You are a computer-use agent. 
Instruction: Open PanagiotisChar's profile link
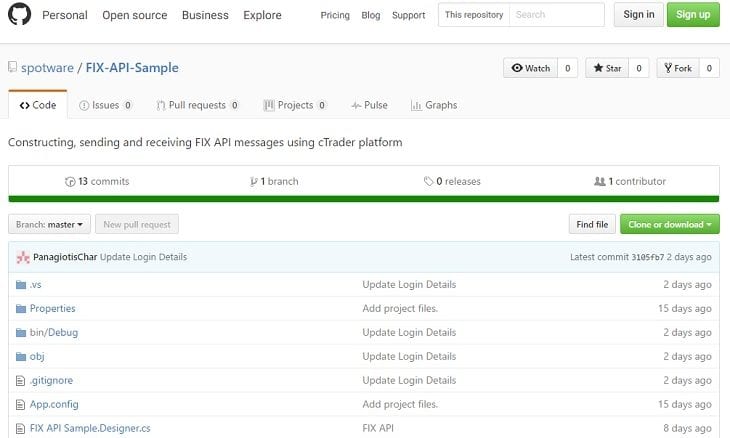pyautogui.click(x=65, y=257)
